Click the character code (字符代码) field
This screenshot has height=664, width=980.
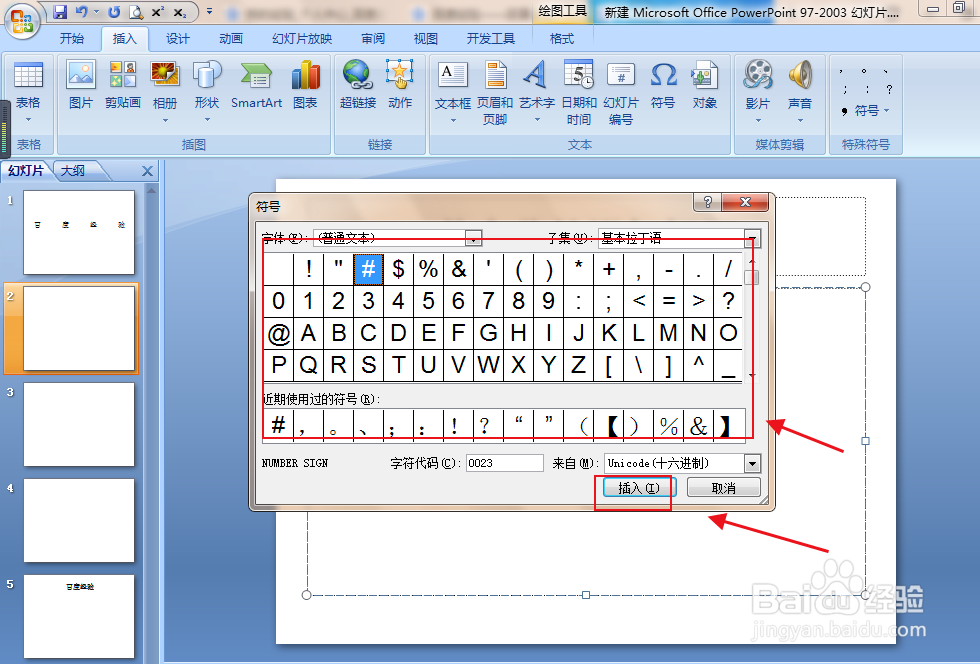(504, 463)
